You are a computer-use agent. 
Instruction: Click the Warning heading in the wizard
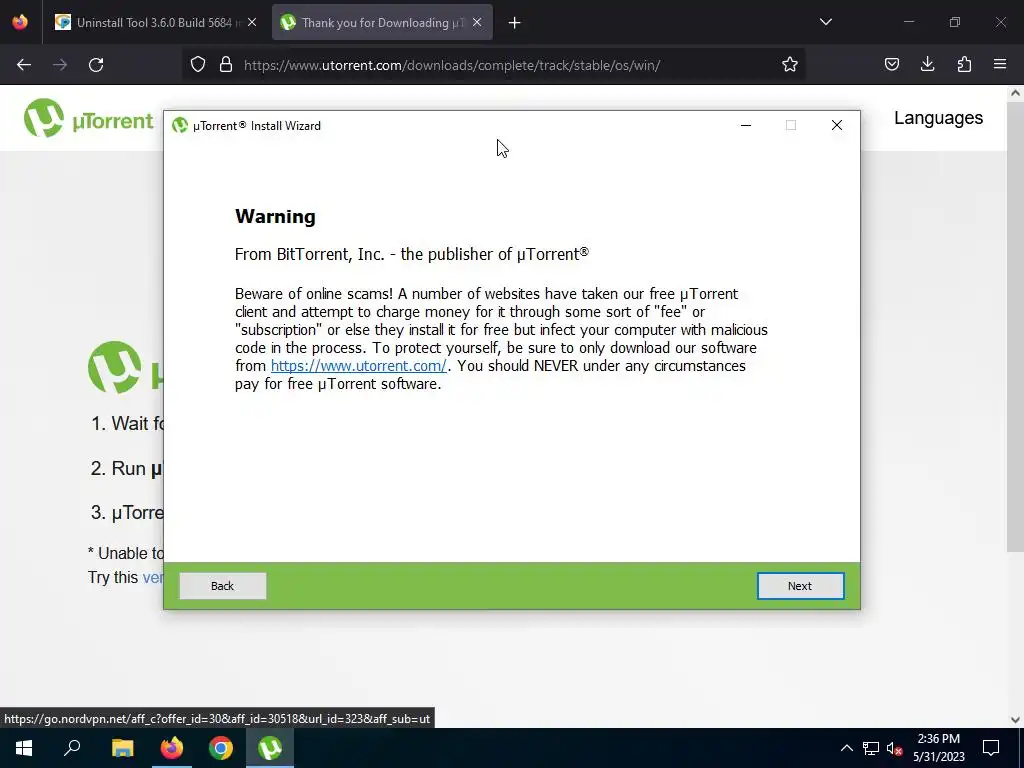pyautogui.click(x=275, y=216)
